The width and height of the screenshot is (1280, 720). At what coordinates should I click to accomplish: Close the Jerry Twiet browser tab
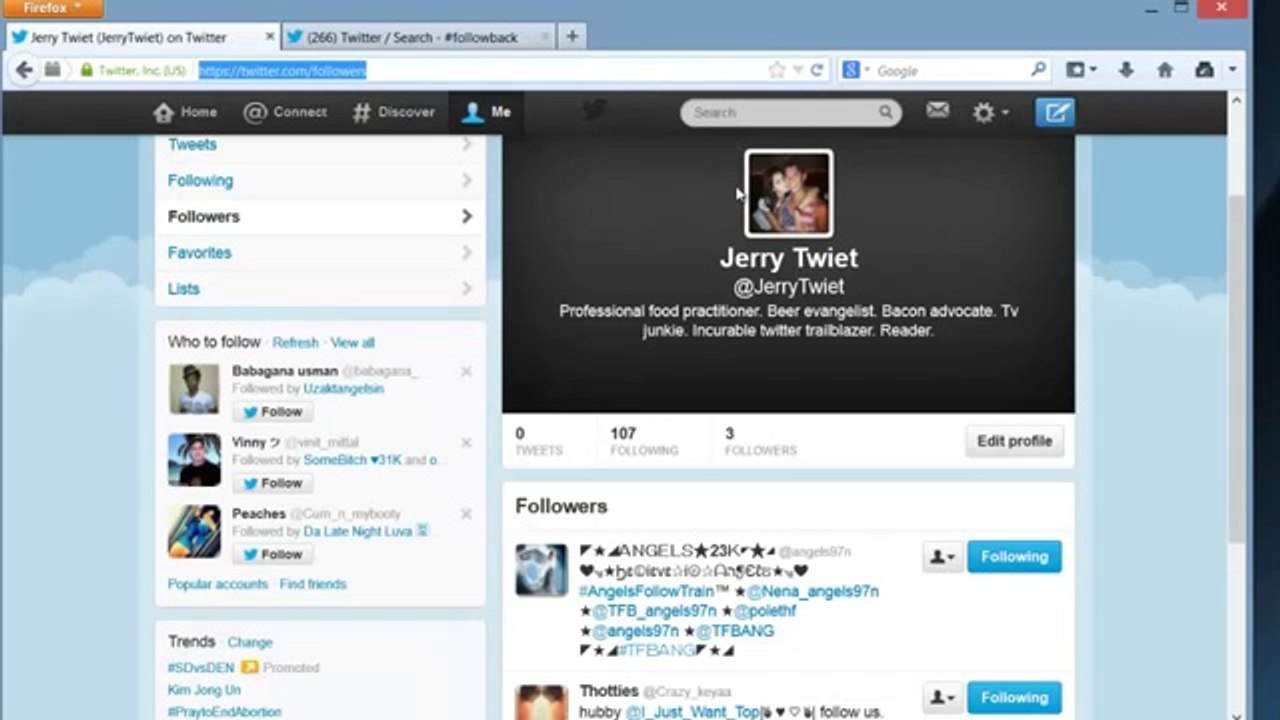270,37
